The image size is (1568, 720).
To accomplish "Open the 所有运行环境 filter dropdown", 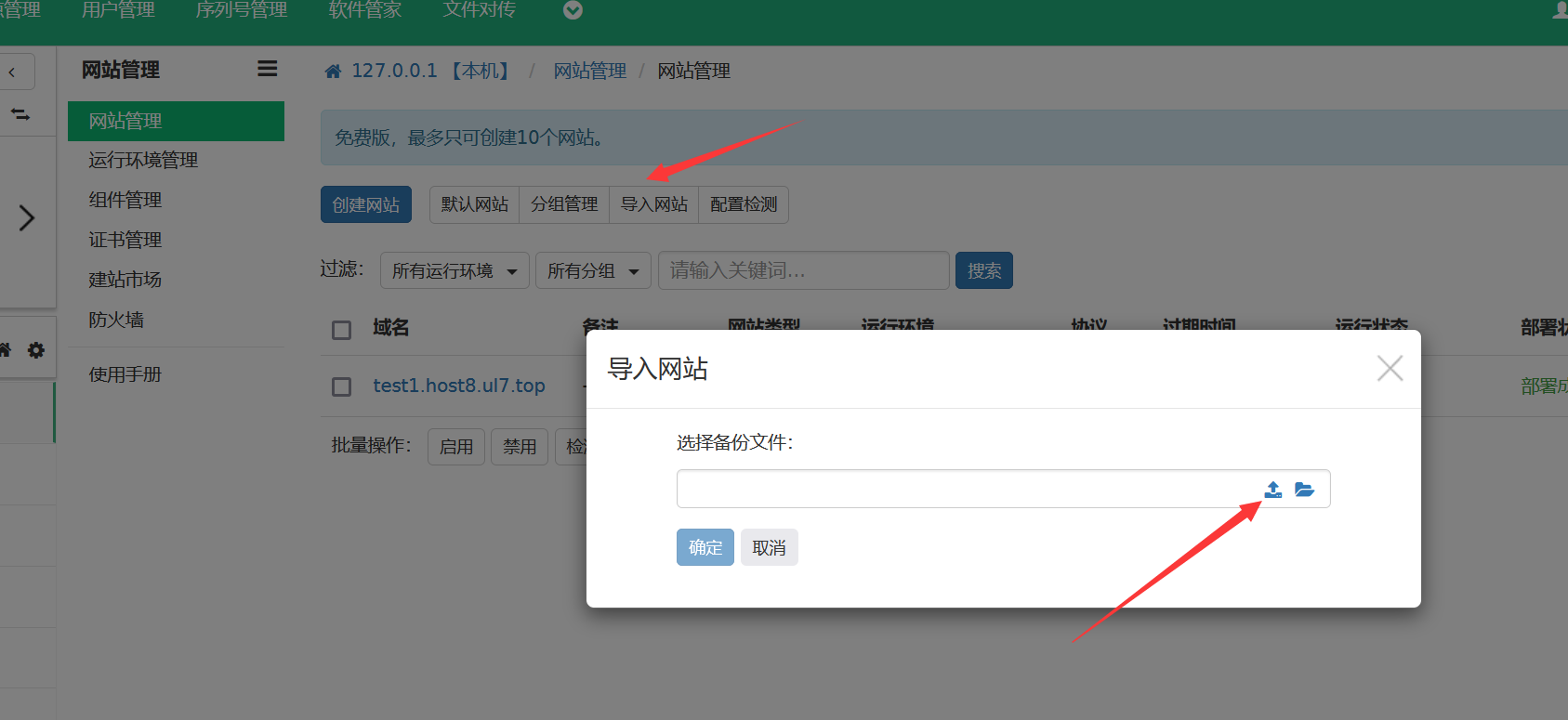I will click(455, 270).
